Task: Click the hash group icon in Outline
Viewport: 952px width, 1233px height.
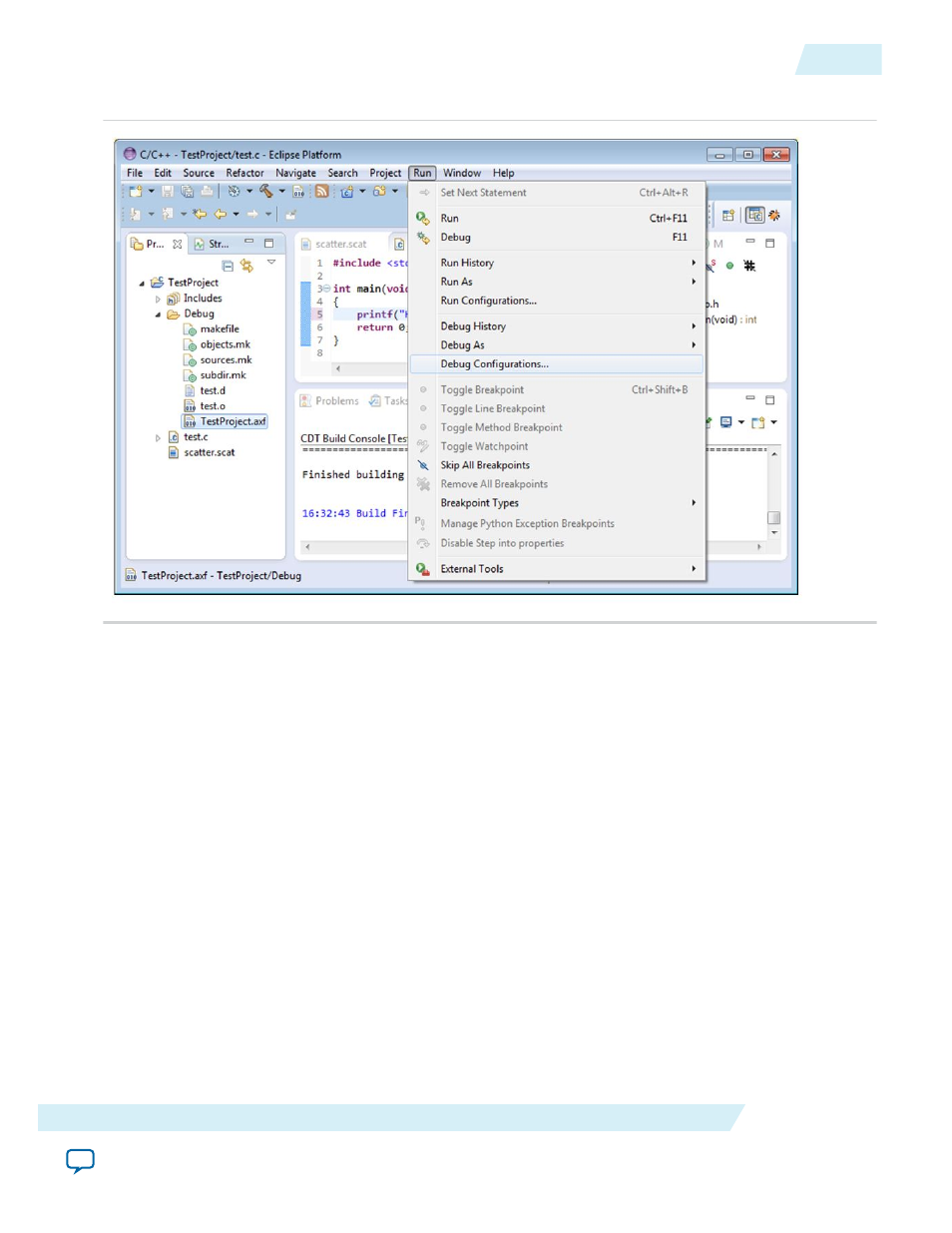Action: [x=749, y=266]
